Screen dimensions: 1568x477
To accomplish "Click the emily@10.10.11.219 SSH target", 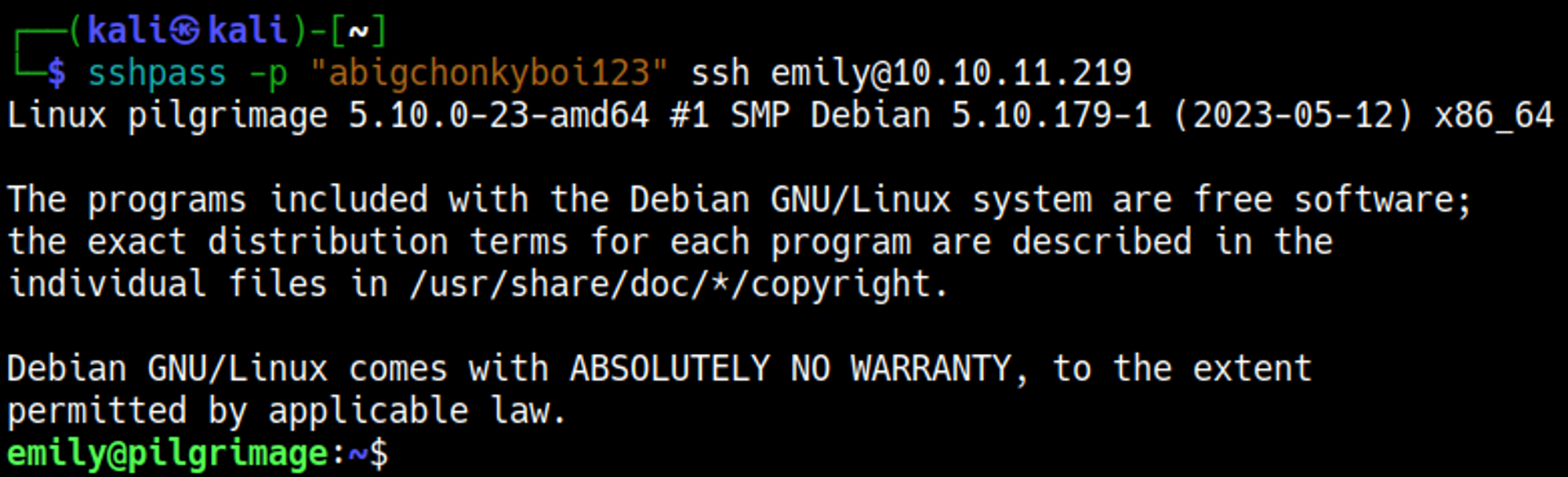I will click(950, 73).
